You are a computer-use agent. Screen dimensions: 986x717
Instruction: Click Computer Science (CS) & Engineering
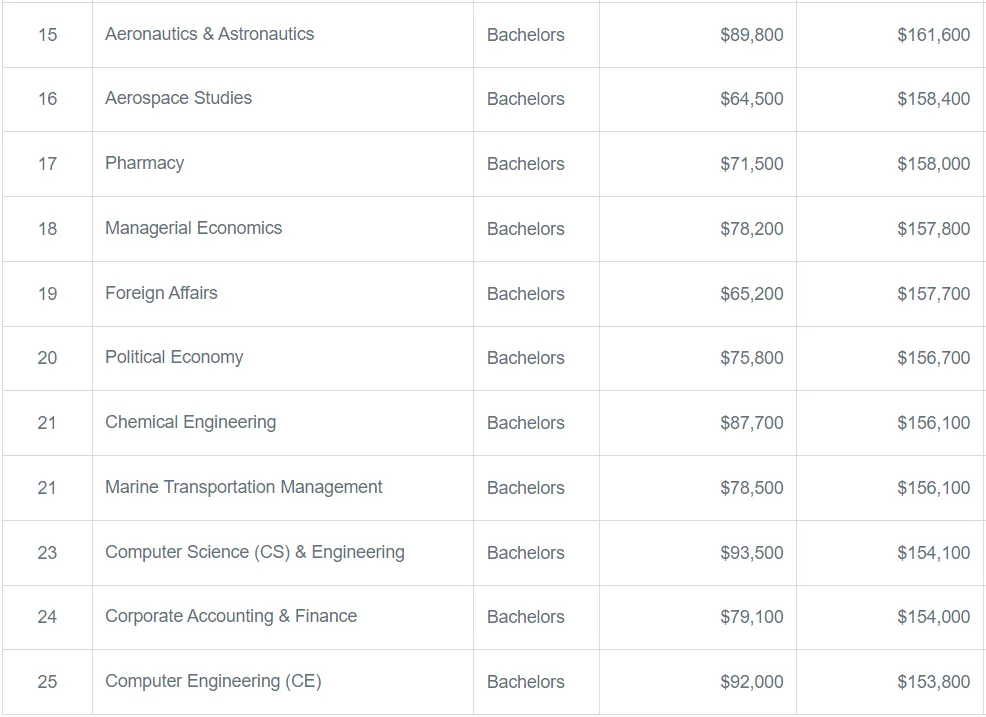pyautogui.click(x=255, y=552)
